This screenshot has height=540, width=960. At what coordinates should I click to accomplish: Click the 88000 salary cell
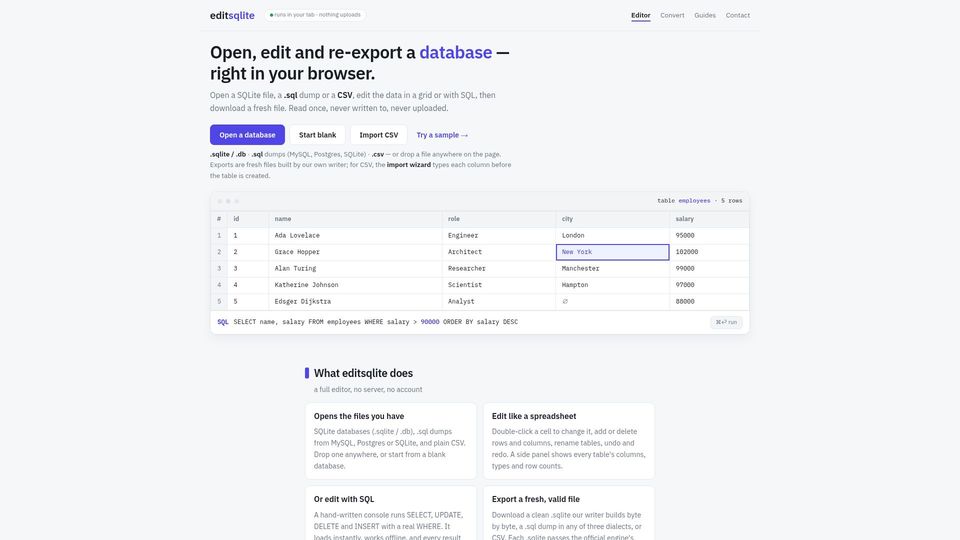click(709, 301)
